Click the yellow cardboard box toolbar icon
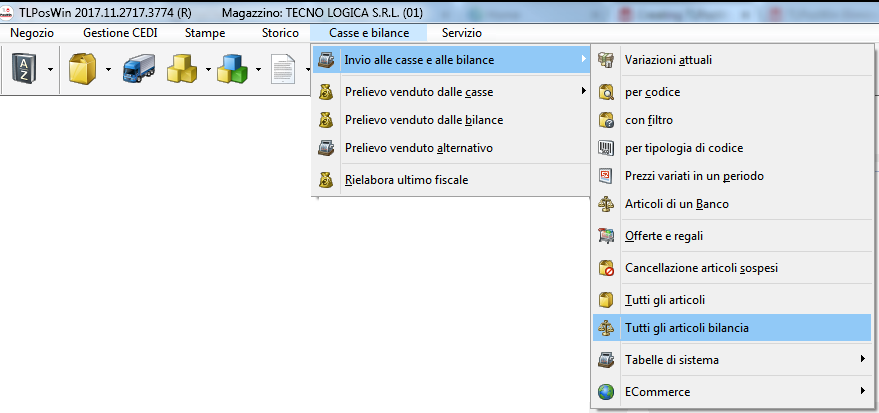Image resolution: width=879 pixels, height=413 pixels. (x=81, y=69)
